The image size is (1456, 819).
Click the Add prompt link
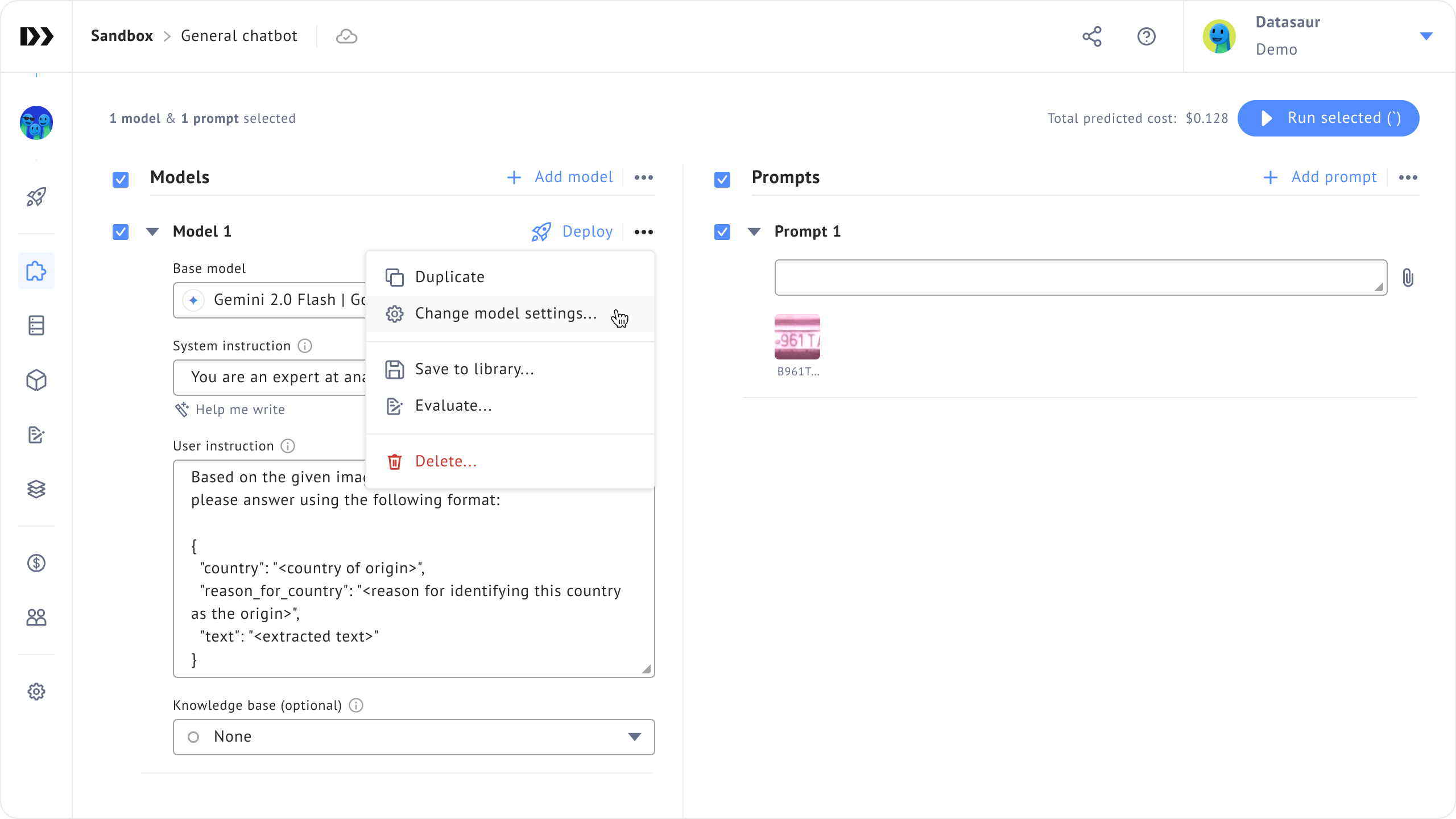1320,177
